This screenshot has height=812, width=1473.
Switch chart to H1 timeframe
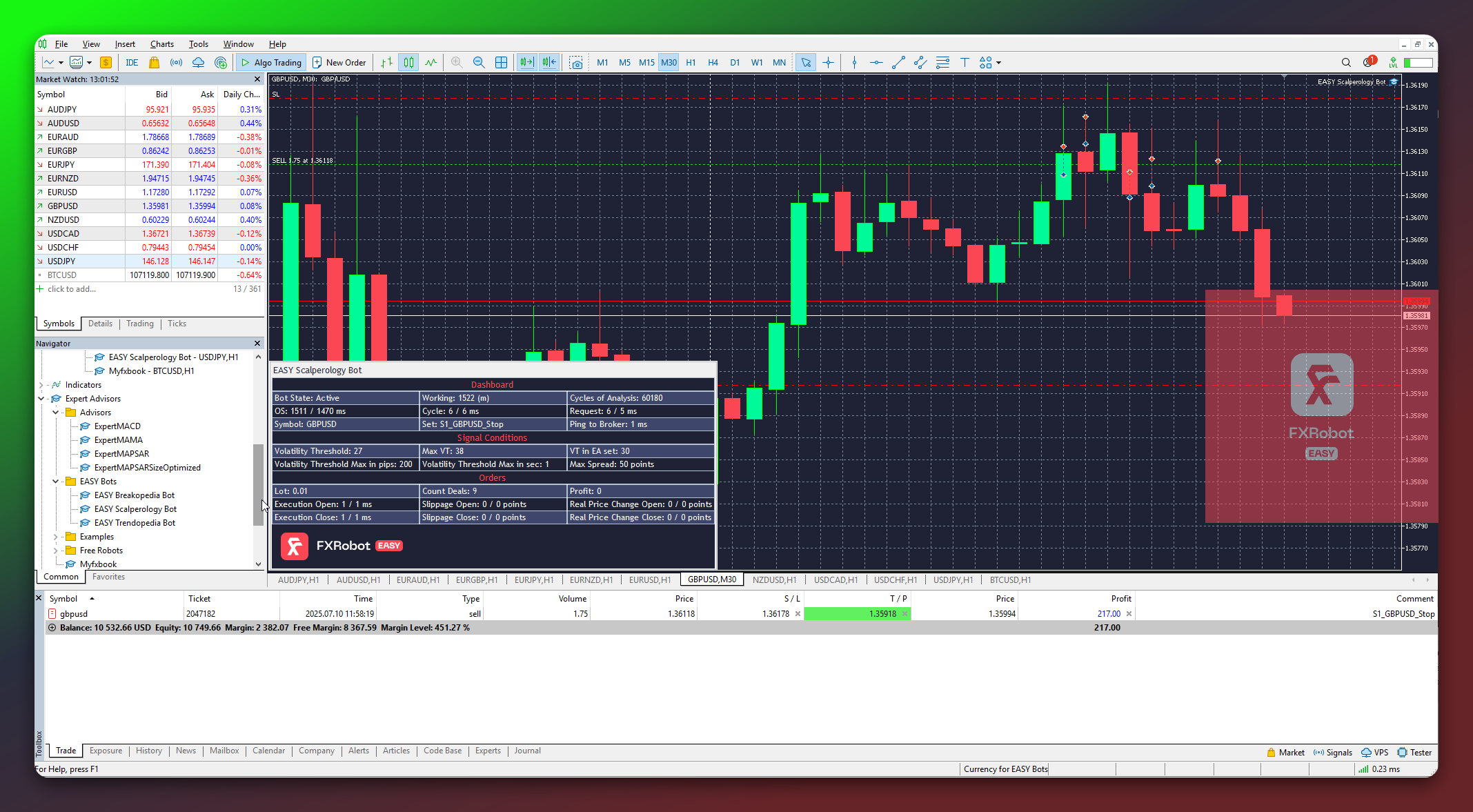691,63
